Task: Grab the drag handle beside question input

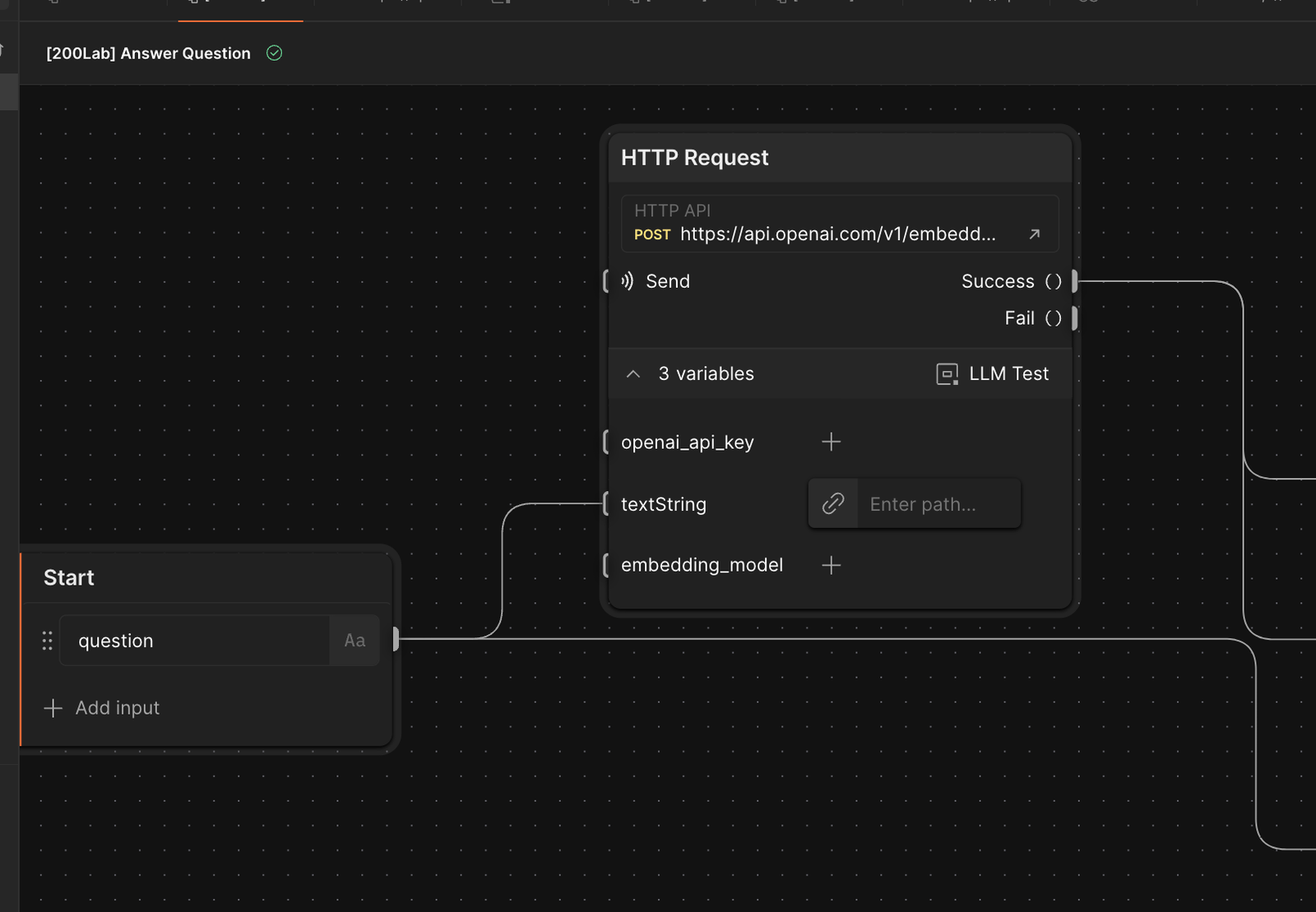Action: click(47, 641)
